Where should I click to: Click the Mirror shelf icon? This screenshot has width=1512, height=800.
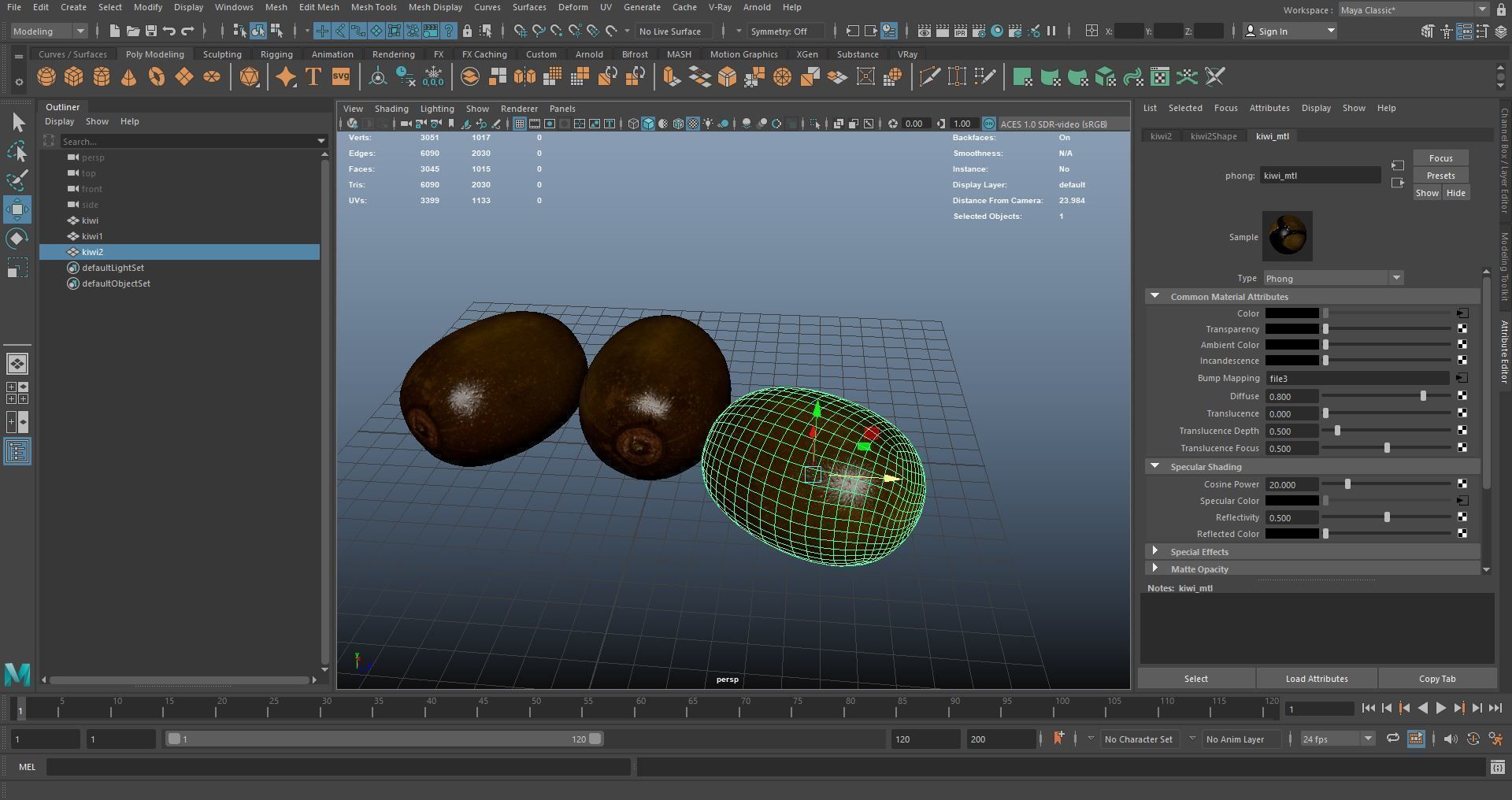[x=524, y=77]
